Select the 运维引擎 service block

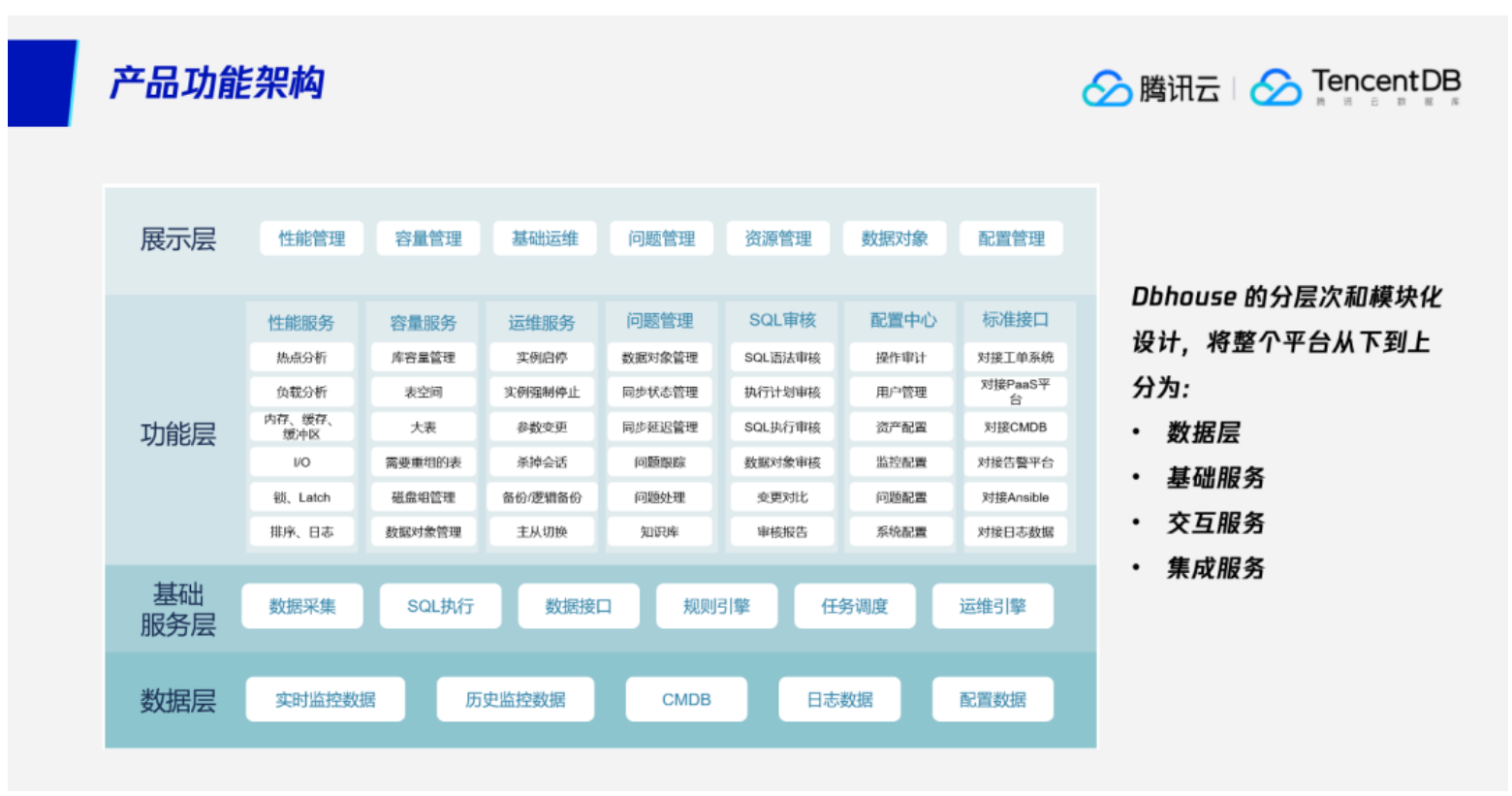(993, 606)
